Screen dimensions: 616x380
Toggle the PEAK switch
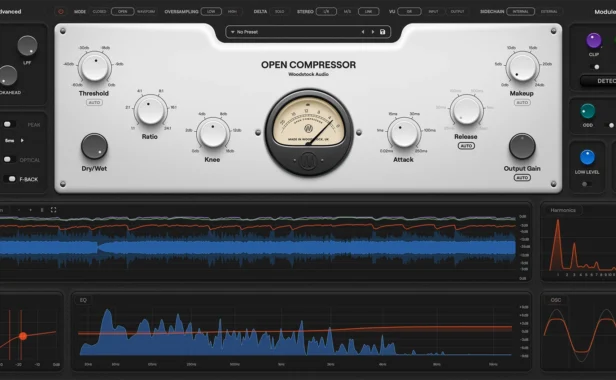9,125
